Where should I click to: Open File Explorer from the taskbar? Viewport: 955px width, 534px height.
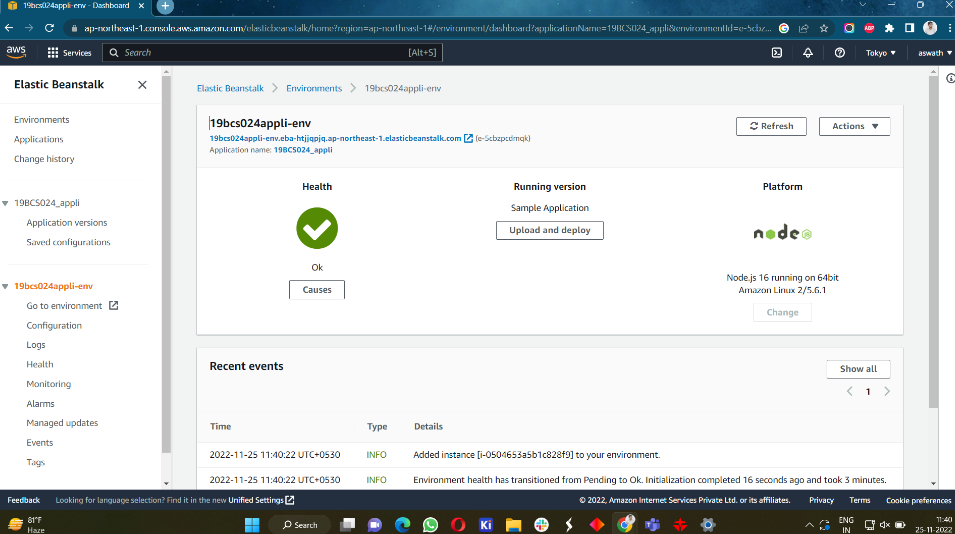coord(513,524)
